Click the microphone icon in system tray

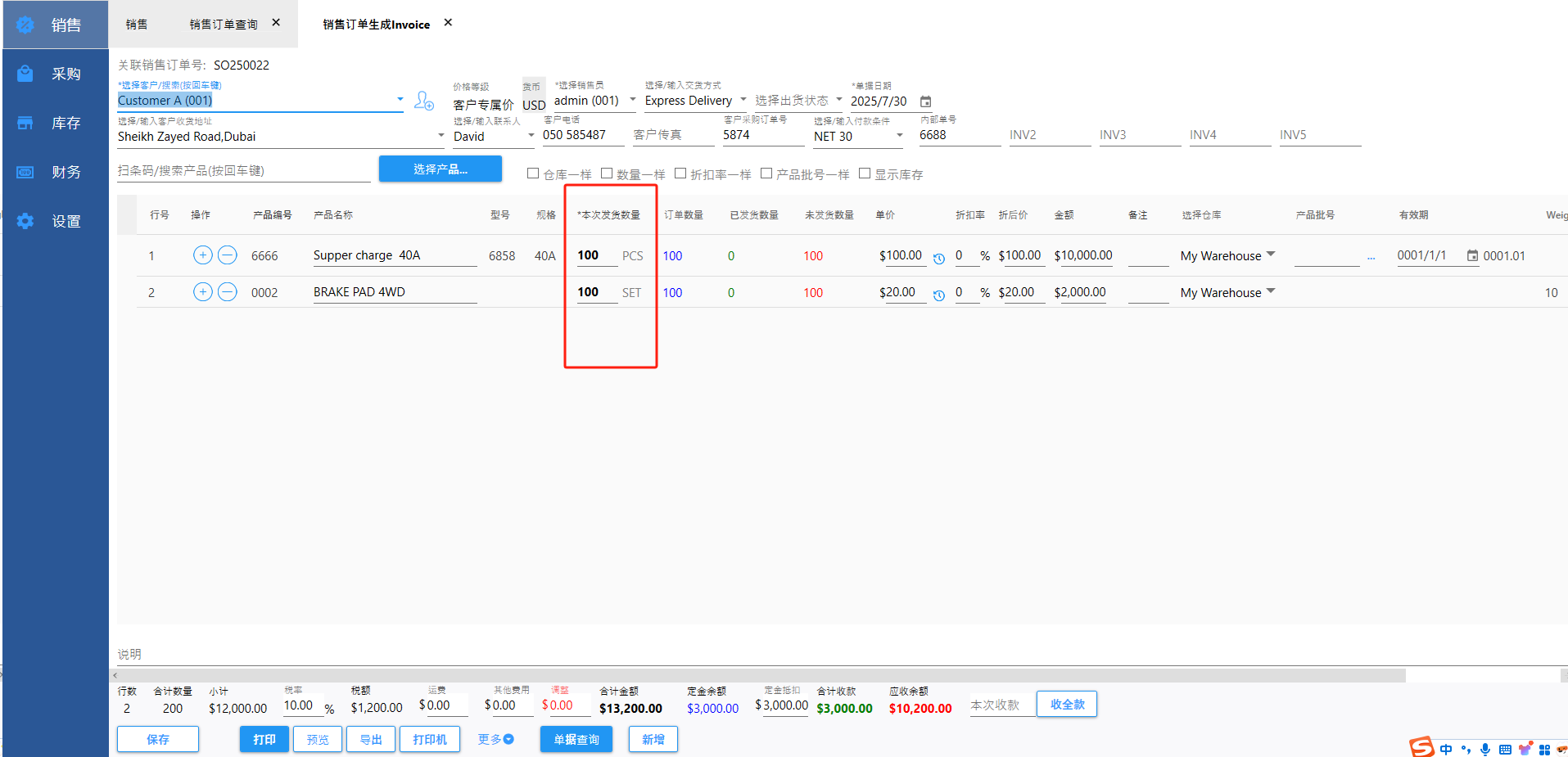coord(1484,749)
